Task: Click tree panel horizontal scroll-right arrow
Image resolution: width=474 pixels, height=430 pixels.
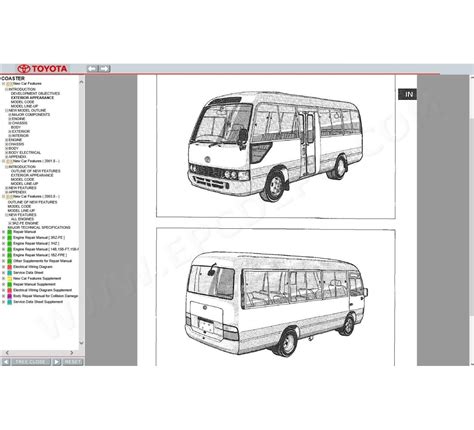Action: (71, 353)
